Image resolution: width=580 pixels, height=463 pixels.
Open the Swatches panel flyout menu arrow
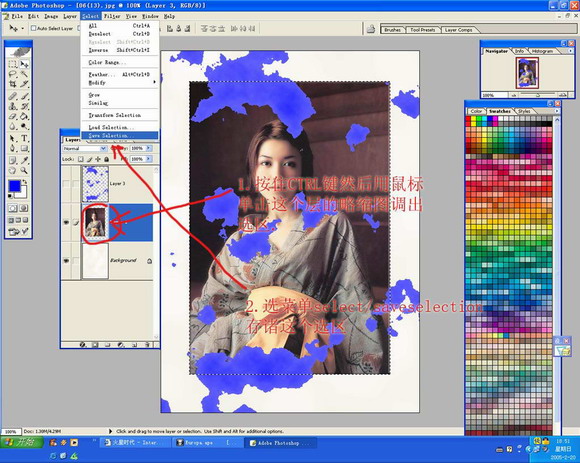click(x=557, y=111)
